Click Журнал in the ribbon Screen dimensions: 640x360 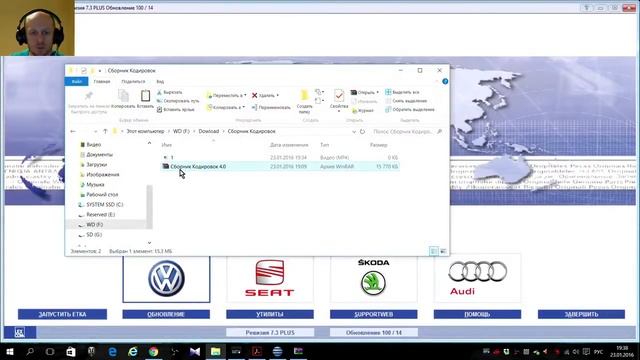point(362,110)
